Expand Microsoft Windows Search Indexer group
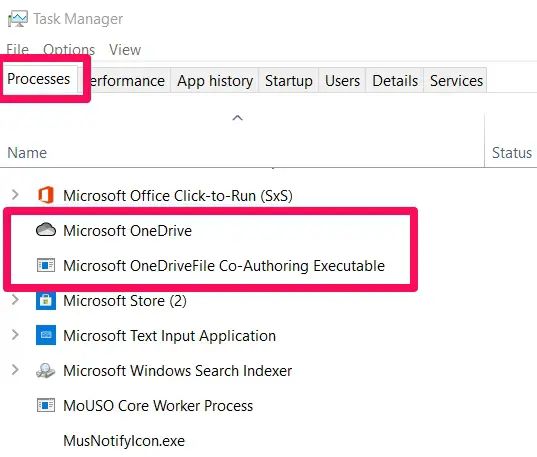 pos(15,370)
